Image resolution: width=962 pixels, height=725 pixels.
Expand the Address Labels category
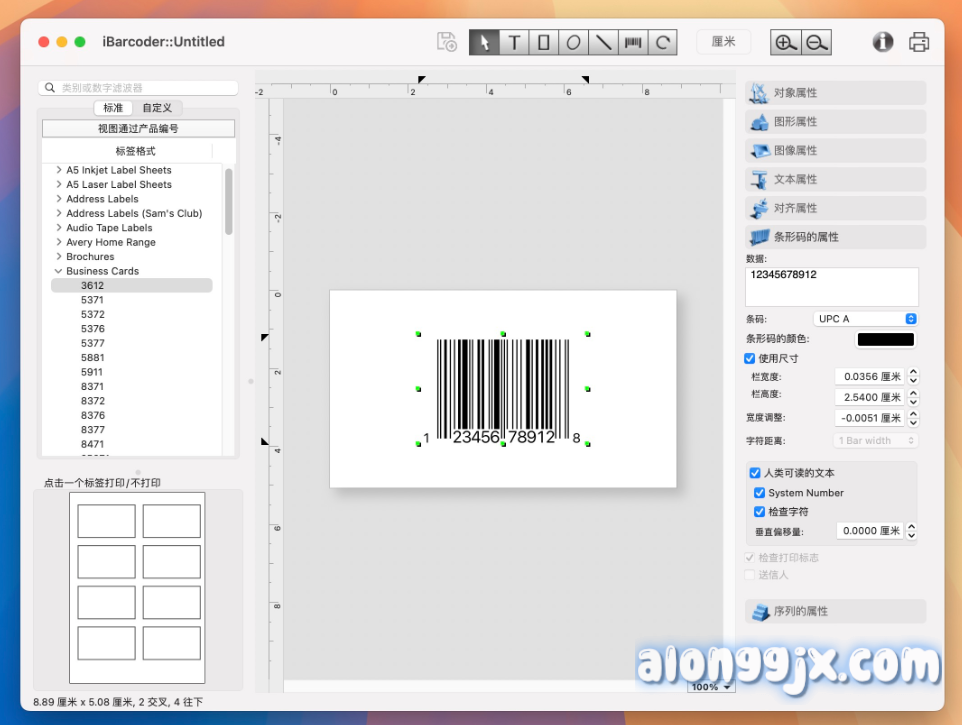pyautogui.click(x=59, y=199)
